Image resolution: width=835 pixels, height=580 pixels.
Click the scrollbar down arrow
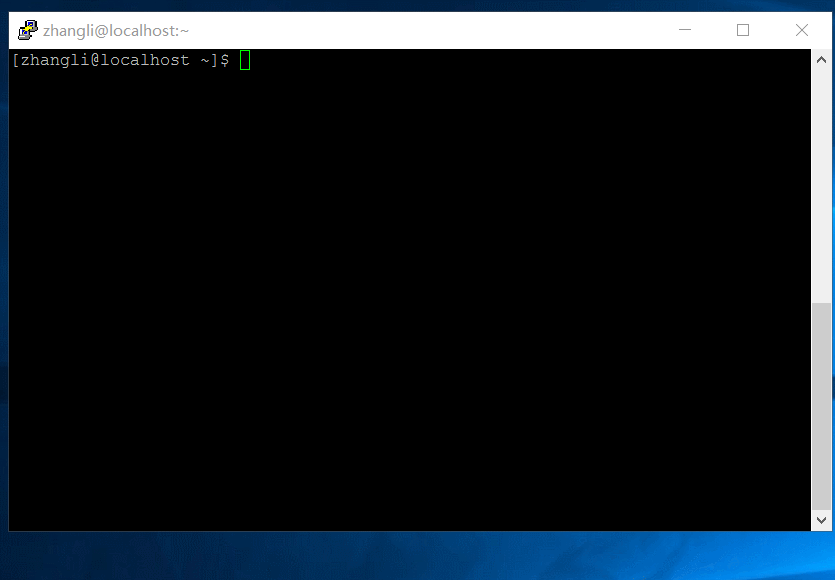click(821, 520)
